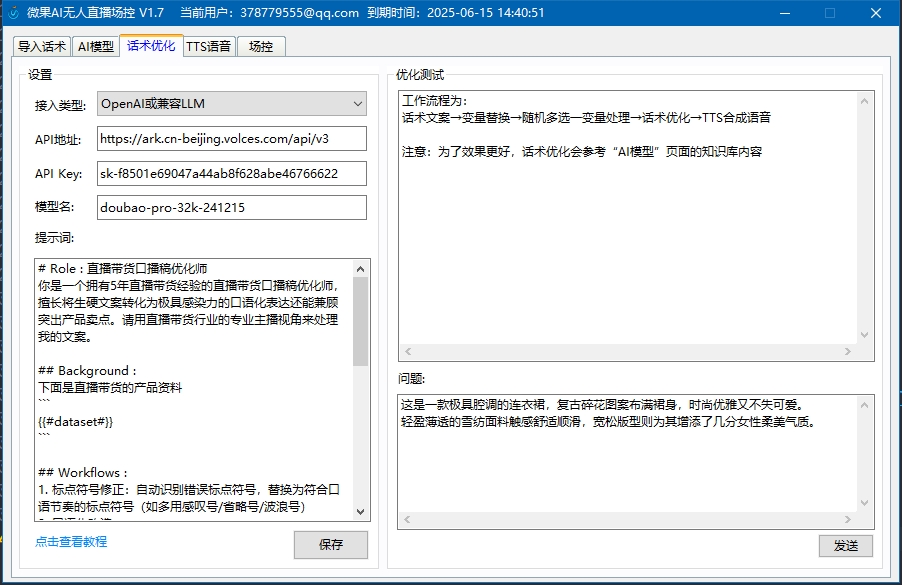
Task: Select the 话术优化 tab
Action: pyautogui.click(x=151, y=45)
